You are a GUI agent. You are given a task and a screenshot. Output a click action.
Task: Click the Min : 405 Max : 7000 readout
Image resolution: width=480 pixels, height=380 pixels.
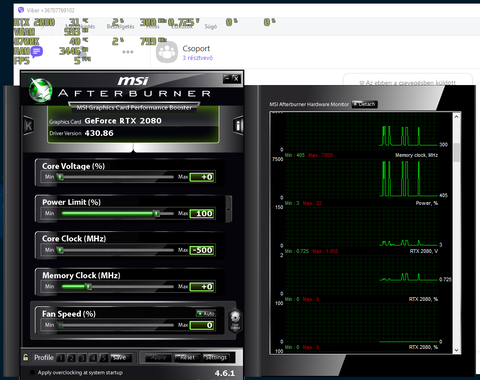(x=309, y=155)
